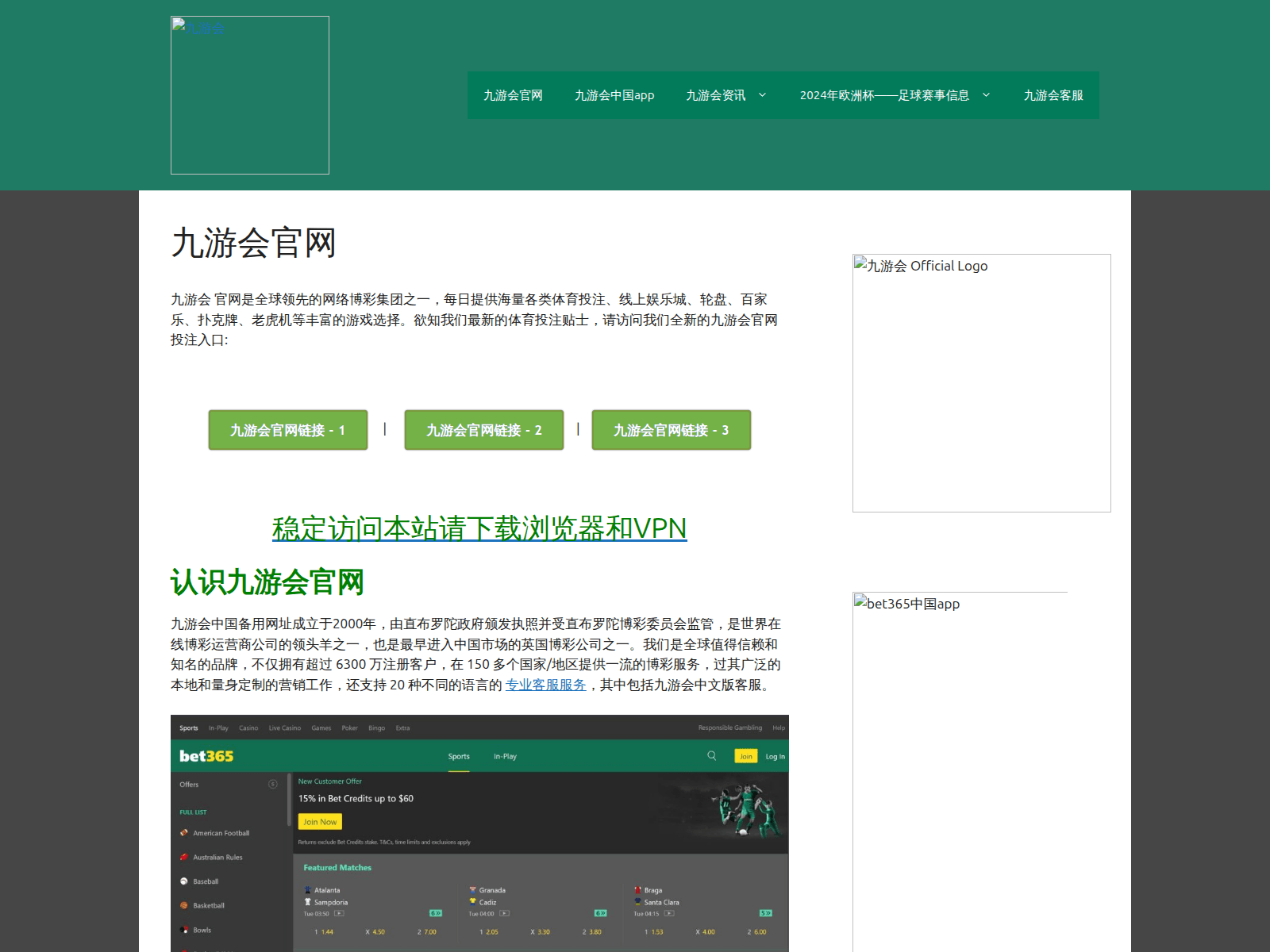The width and height of the screenshot is (1270, 952).
Task: Click the bet365 logo in the screenshot
Action: pyautogui.click(x=206, y=756)
